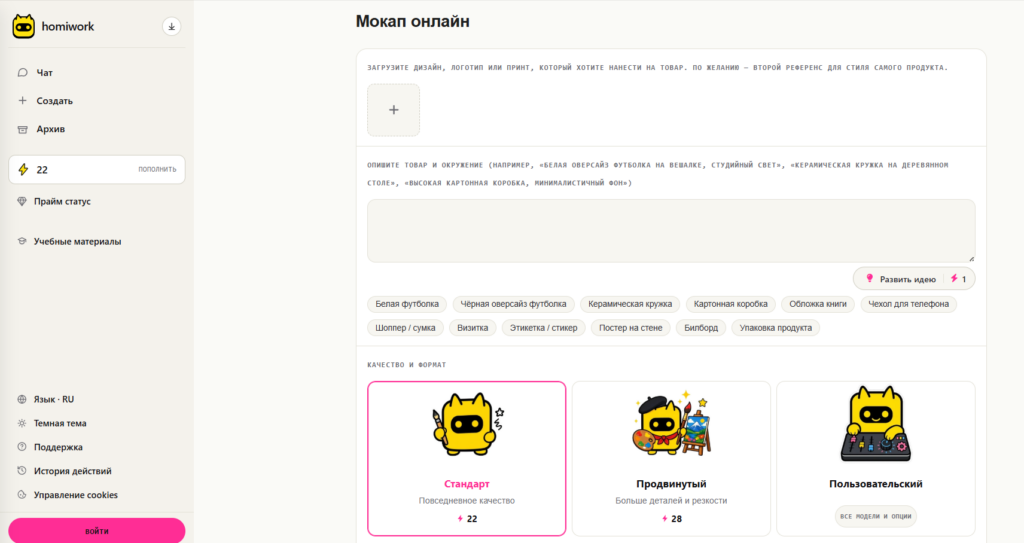Click the archive box icon
The width and height of the screenshot is (1024, 543).
pyautogui.click(x=23, y=129)
